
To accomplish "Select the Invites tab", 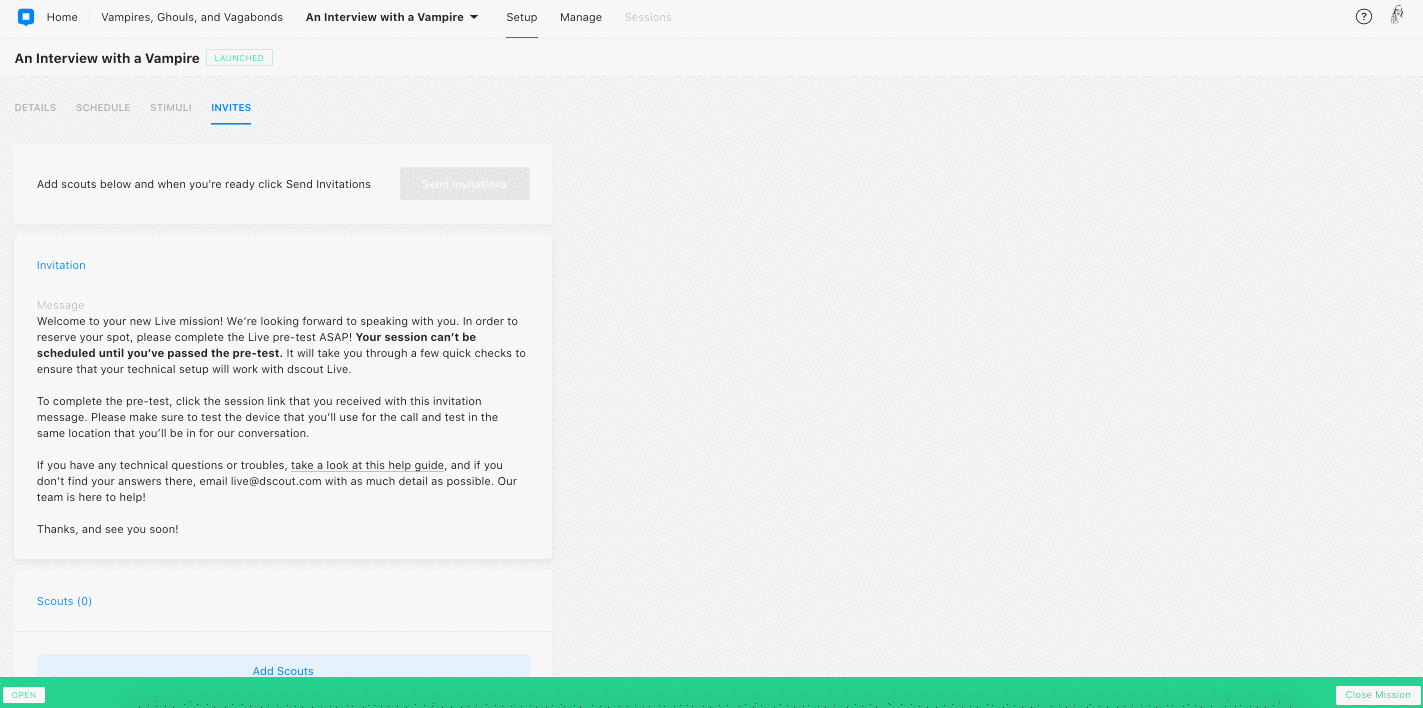I will [x=231, y=108].
